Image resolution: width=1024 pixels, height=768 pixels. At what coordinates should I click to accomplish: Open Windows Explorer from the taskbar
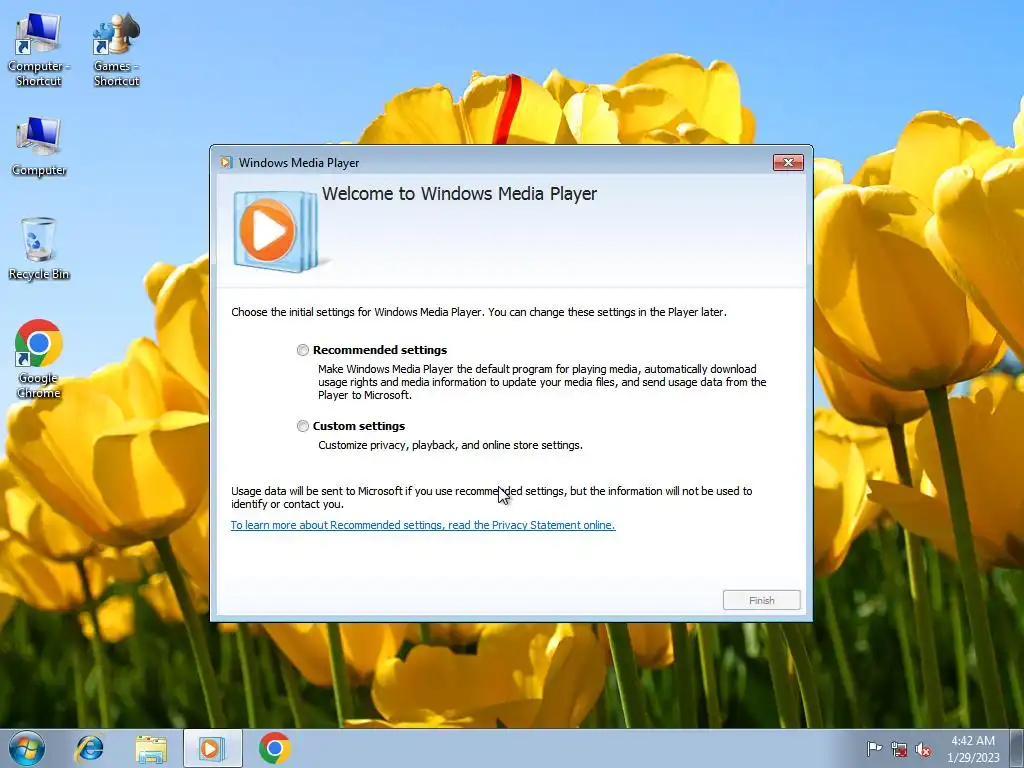(151, 748)
